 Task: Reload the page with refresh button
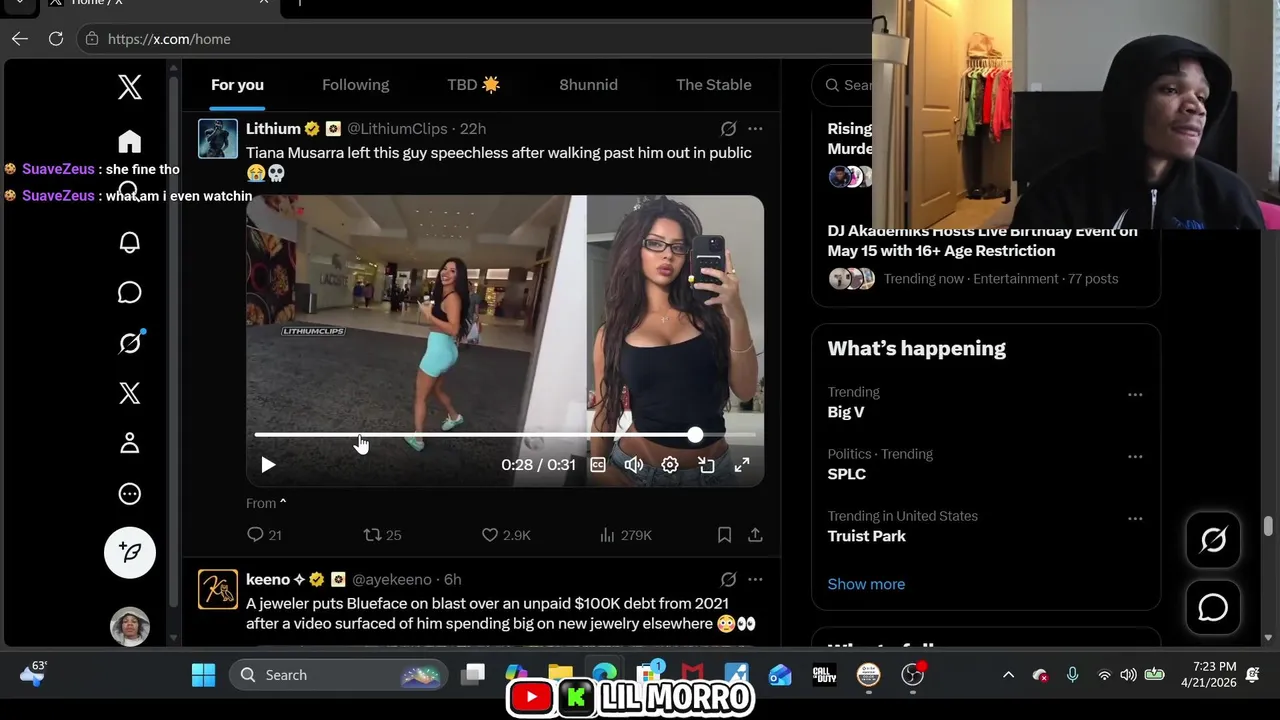tap(56, 39)
